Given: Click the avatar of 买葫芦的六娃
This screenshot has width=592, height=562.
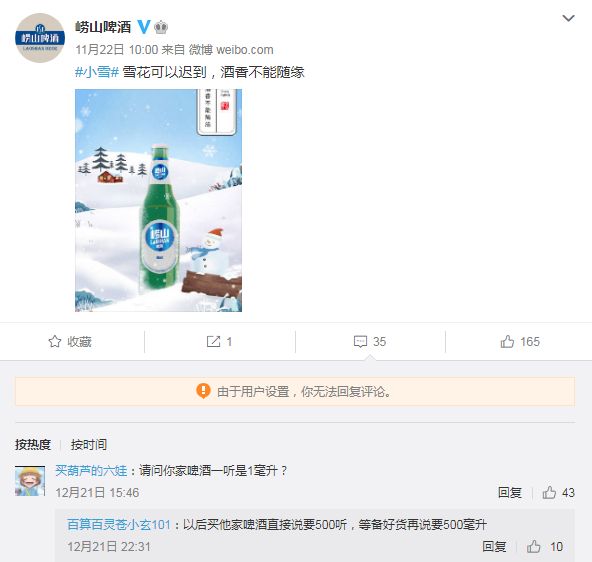Looking at the screenshot, I should tap(30, 481).
